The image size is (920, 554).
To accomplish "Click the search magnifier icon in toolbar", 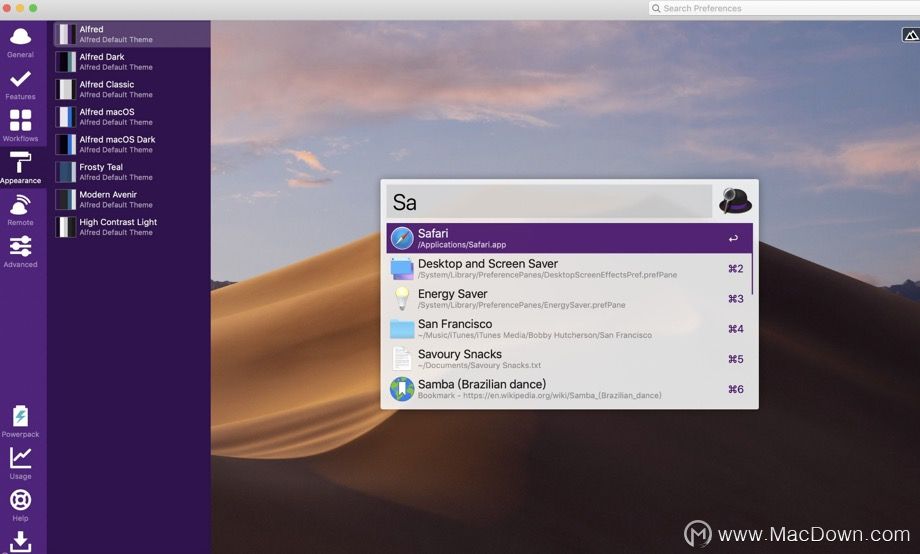I will (x=656, y=8).
